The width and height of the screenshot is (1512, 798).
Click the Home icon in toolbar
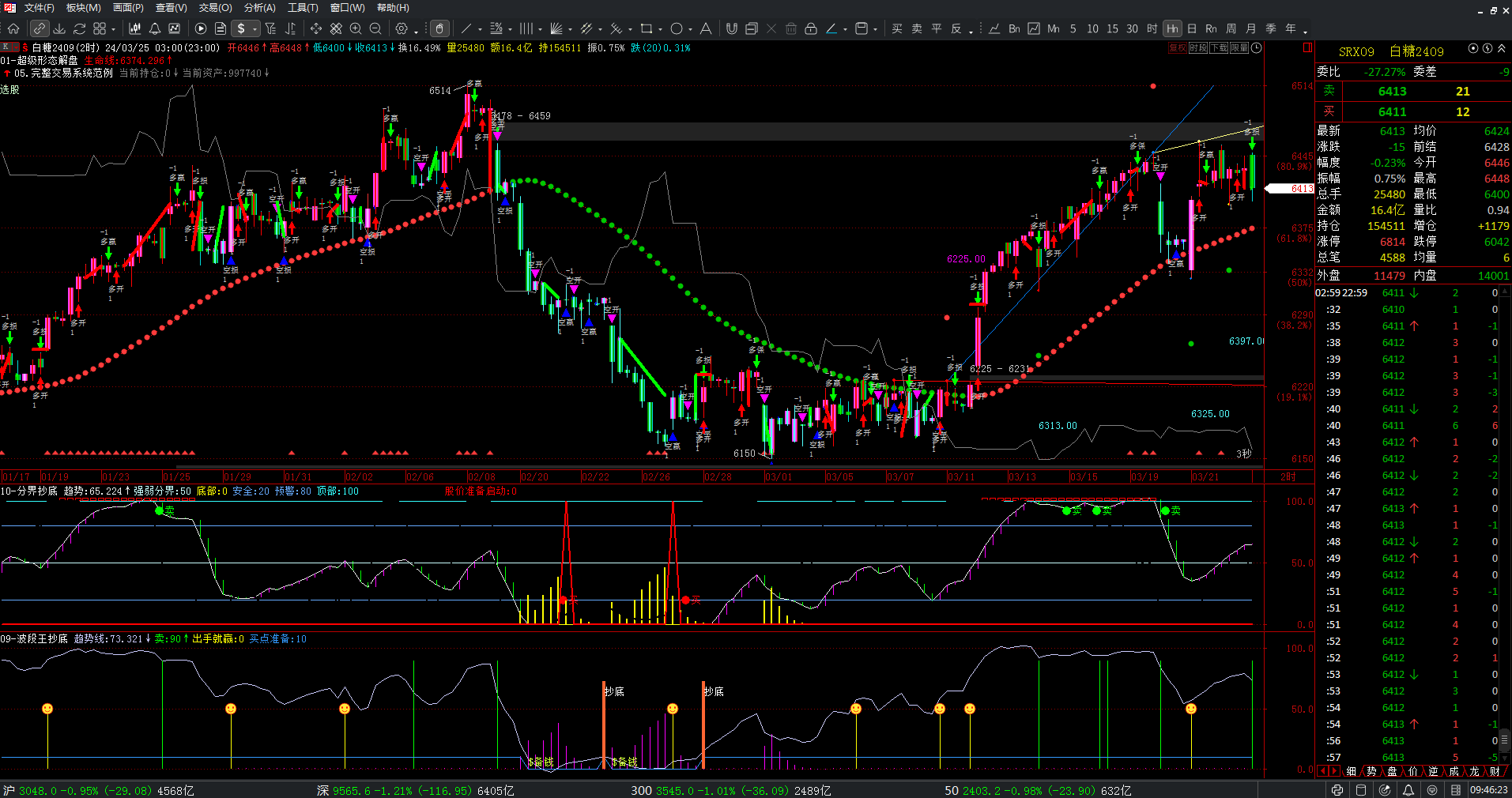pos(13,28)
